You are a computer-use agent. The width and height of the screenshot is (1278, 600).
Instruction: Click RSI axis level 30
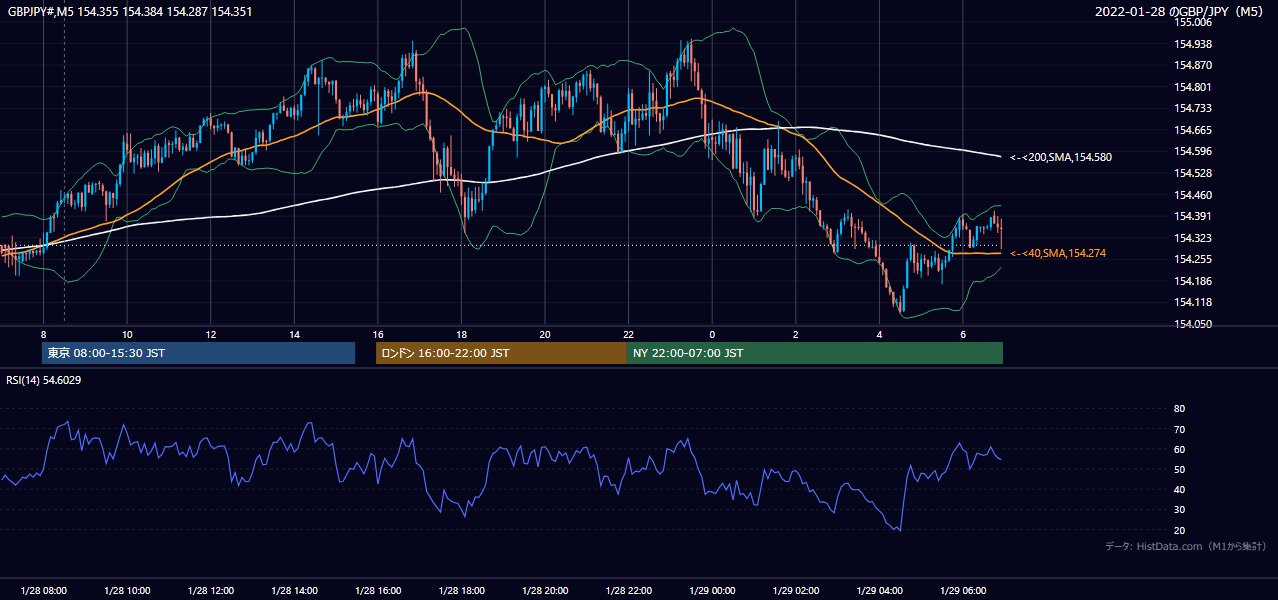click(x=1179, y=510)
